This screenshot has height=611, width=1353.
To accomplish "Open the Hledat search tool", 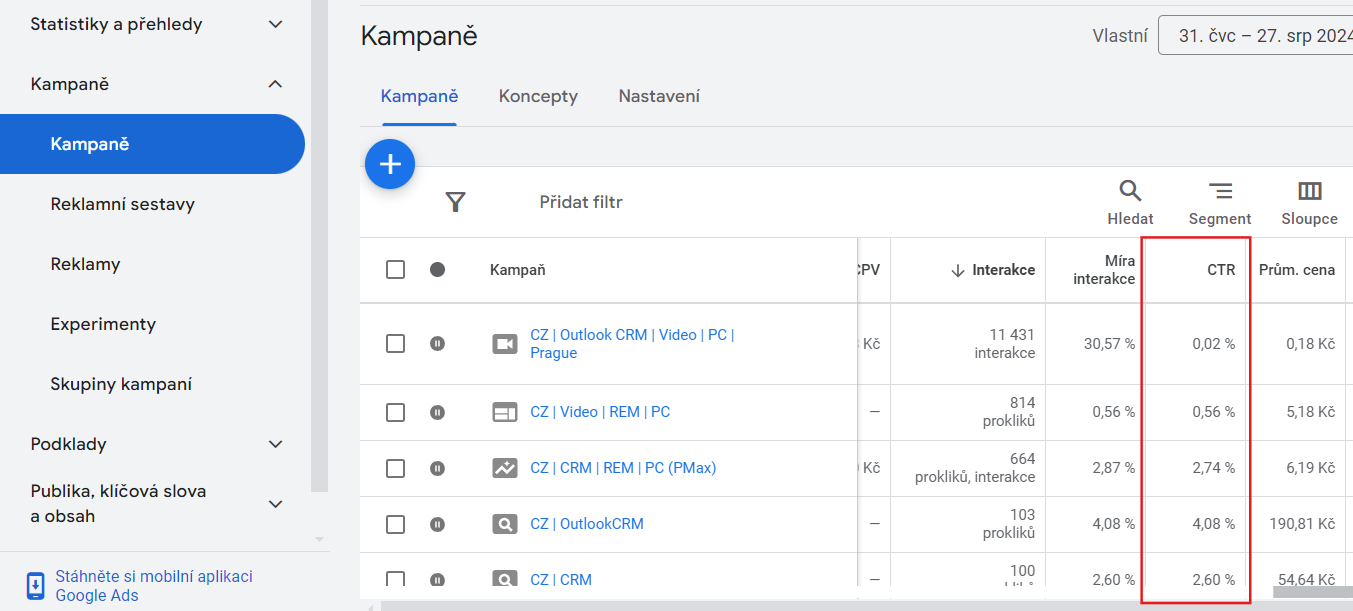I will (1130, 203).
